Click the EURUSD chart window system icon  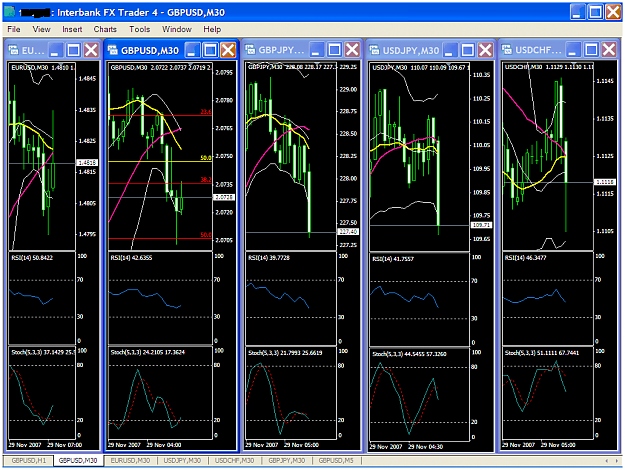tap(14, 50)
